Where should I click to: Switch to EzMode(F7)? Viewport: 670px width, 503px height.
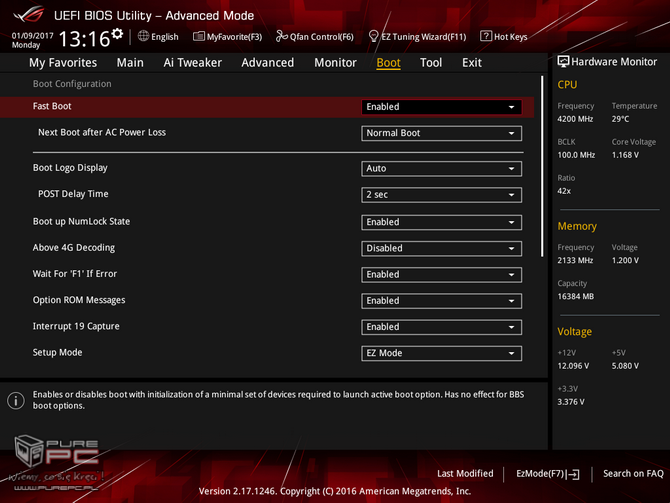click(540, 474)
